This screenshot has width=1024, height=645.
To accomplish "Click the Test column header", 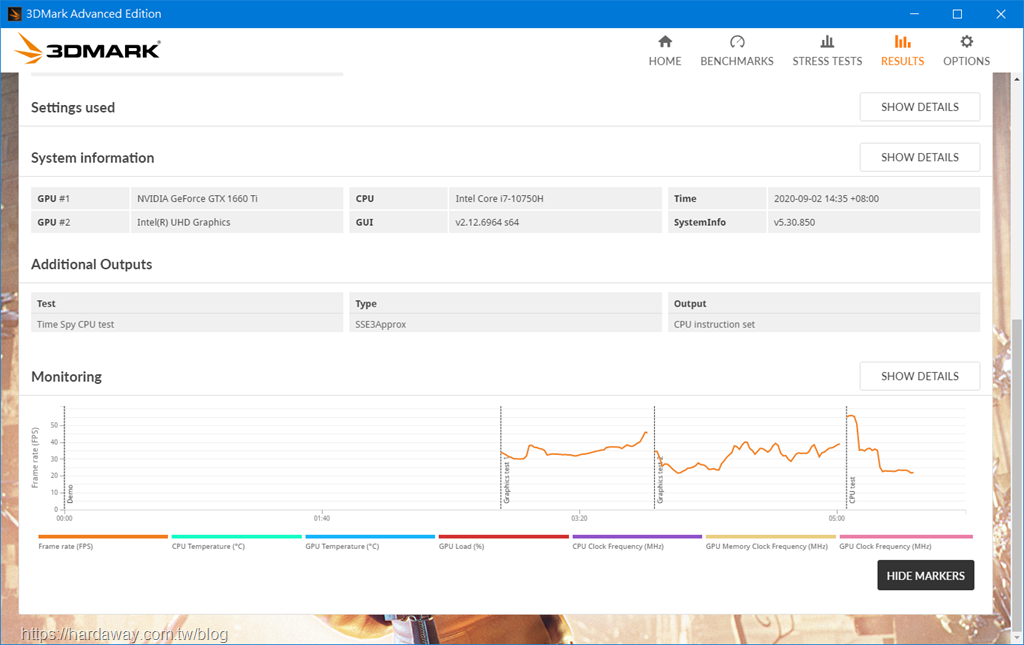I will pyautogui.click(x=187, y=303).
